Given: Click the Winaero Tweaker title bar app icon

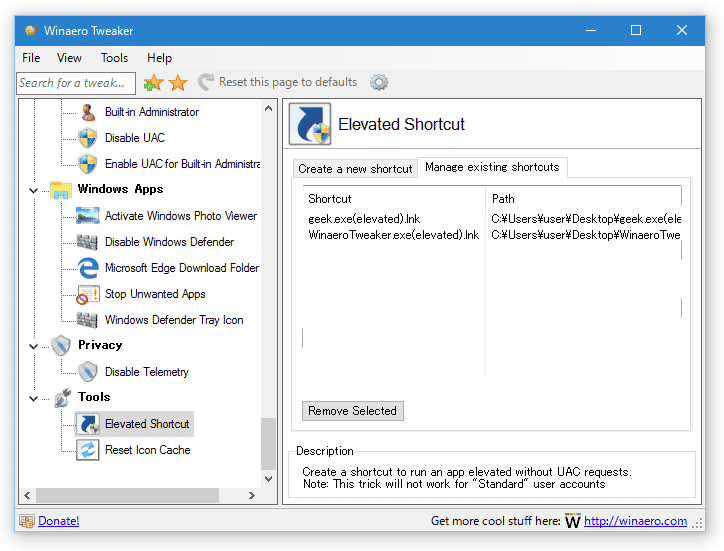Looking at the screenshot, I should coord(31,30).
